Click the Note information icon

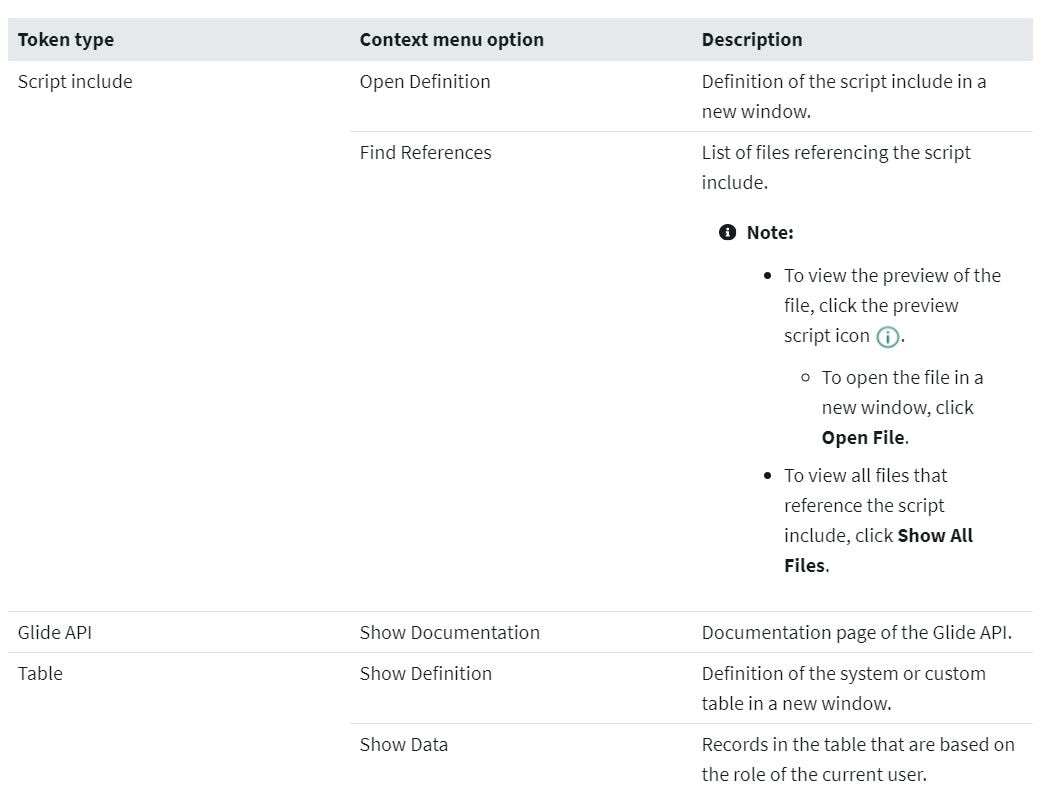tap(727, 232)
